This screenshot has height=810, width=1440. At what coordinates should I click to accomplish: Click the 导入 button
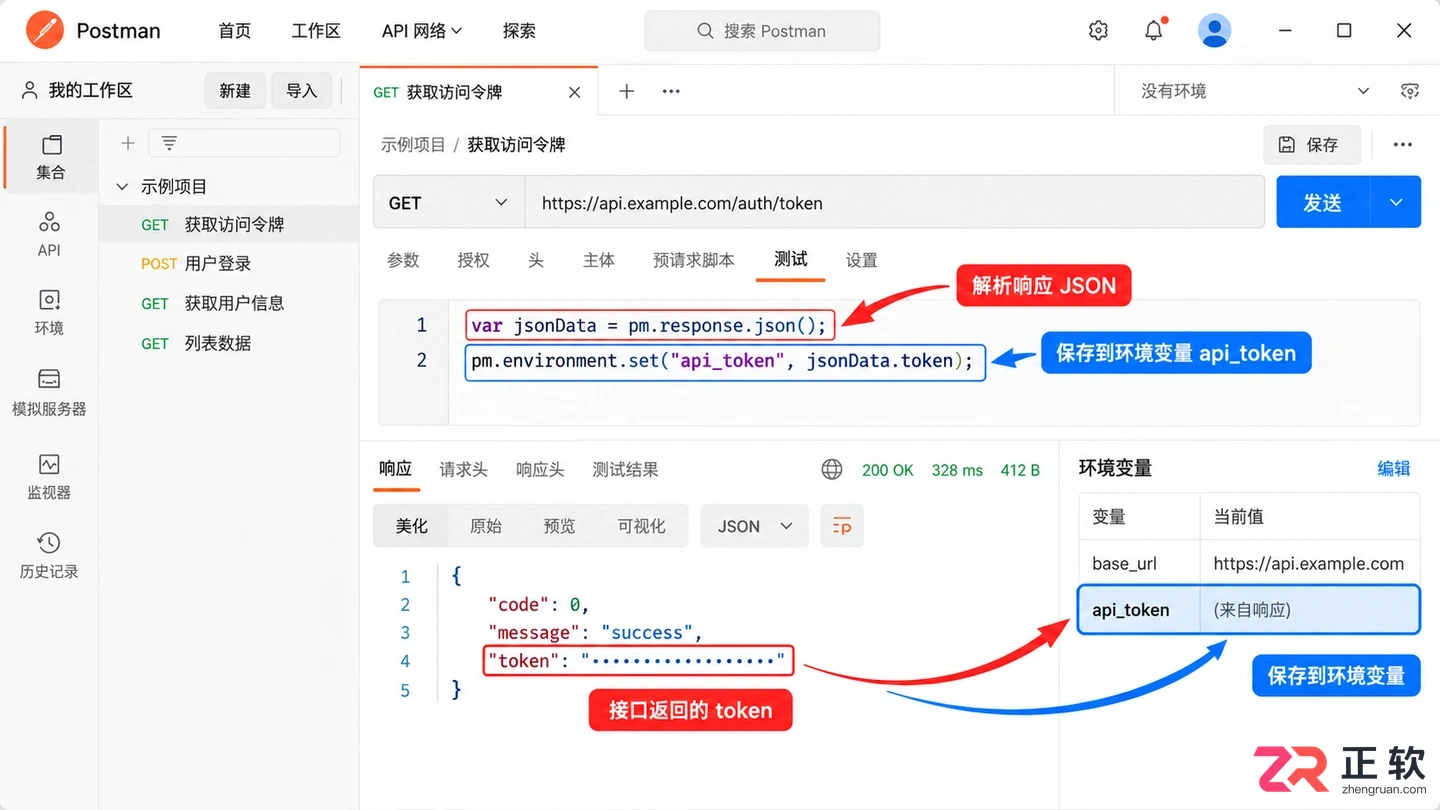coord(301,91)
